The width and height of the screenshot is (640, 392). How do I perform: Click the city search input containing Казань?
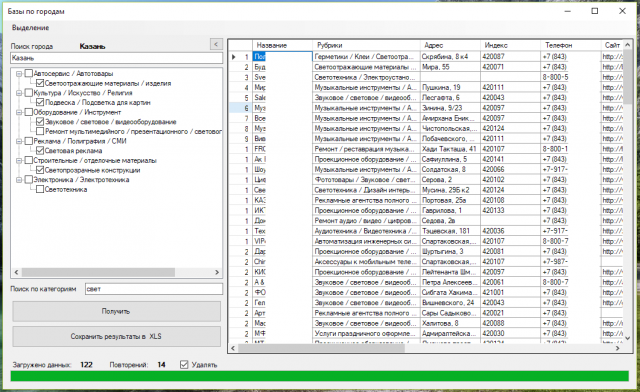[x=116, y=58]
